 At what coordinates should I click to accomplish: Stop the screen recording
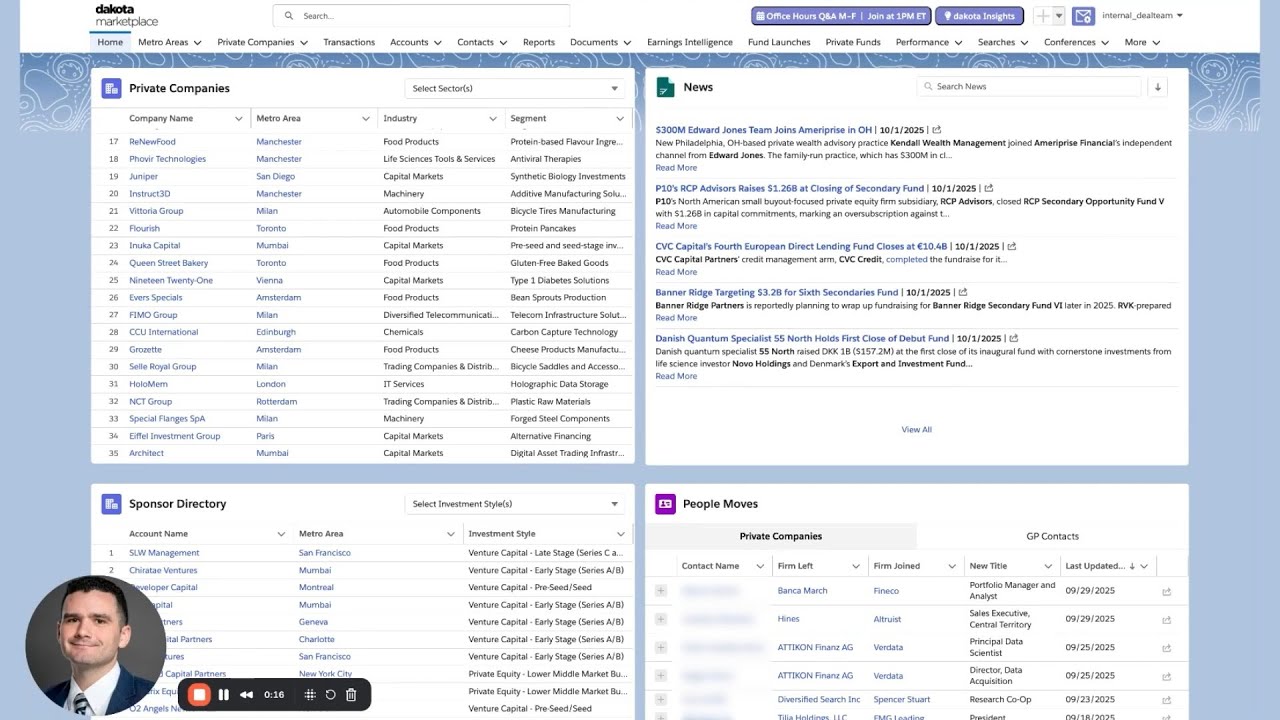click(199, 695)
